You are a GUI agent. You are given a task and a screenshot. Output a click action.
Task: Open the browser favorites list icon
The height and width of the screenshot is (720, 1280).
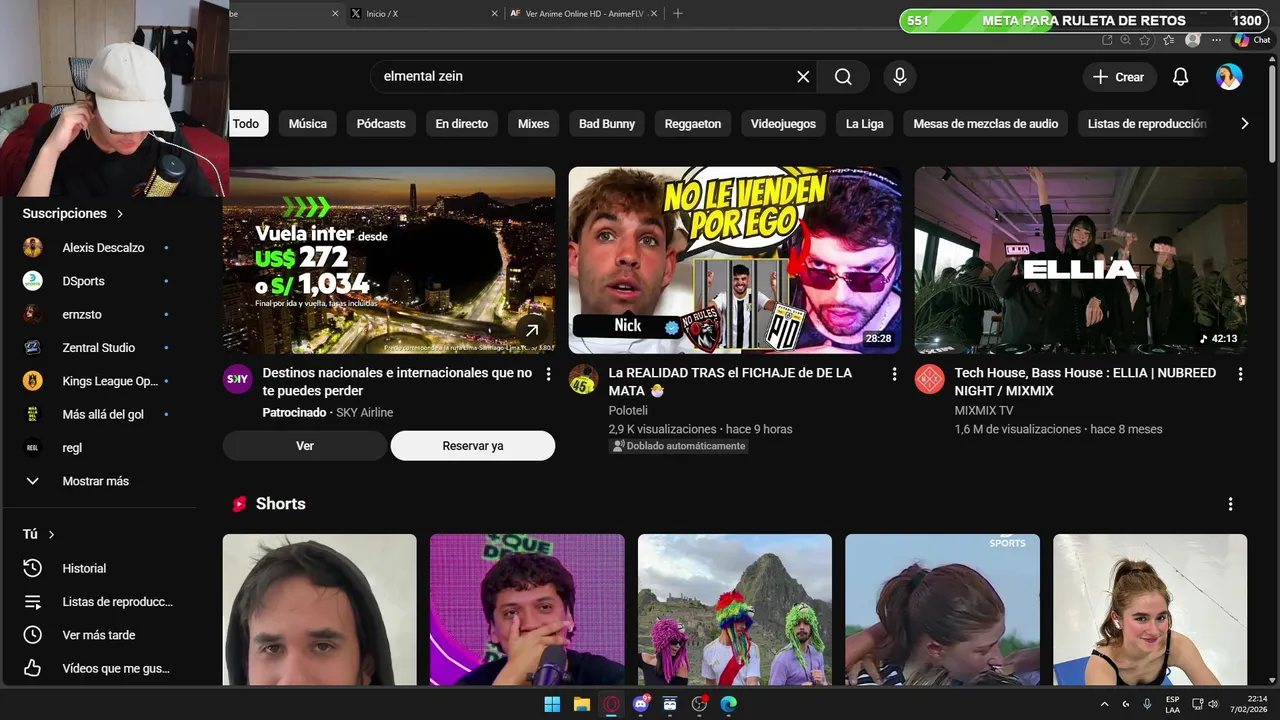coord(1168,40)
